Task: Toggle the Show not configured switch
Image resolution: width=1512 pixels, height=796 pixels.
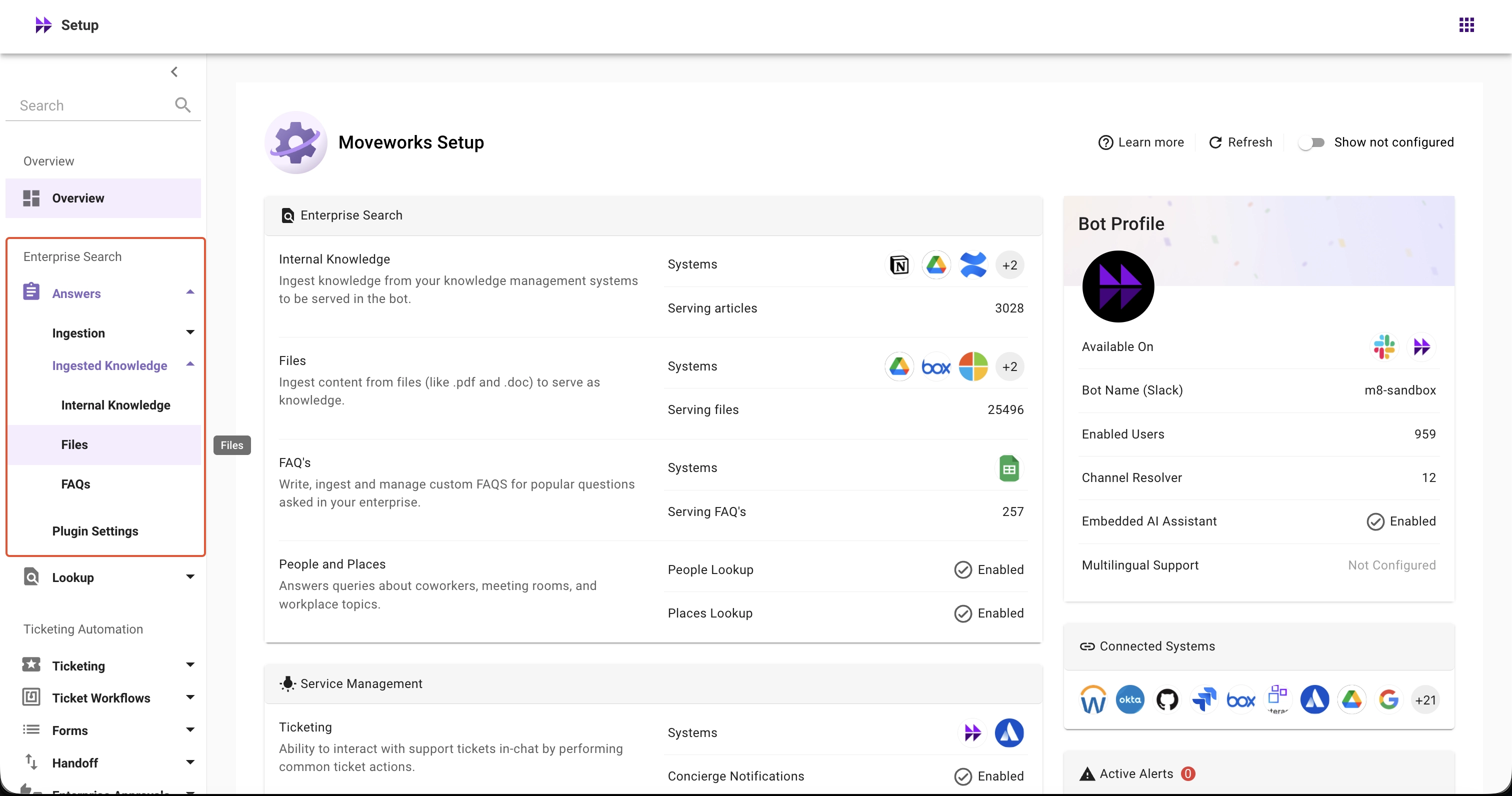Action: 1312,142
